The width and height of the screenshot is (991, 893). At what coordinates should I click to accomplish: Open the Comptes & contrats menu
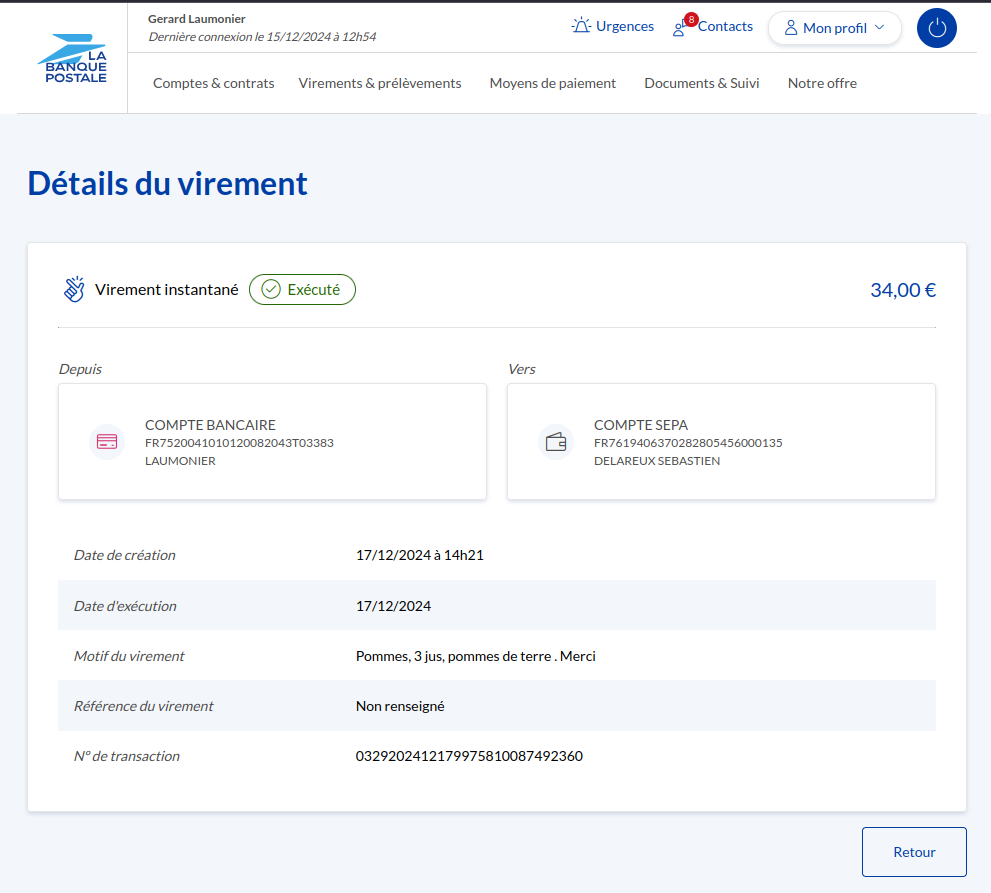click(x=213, y=83)
